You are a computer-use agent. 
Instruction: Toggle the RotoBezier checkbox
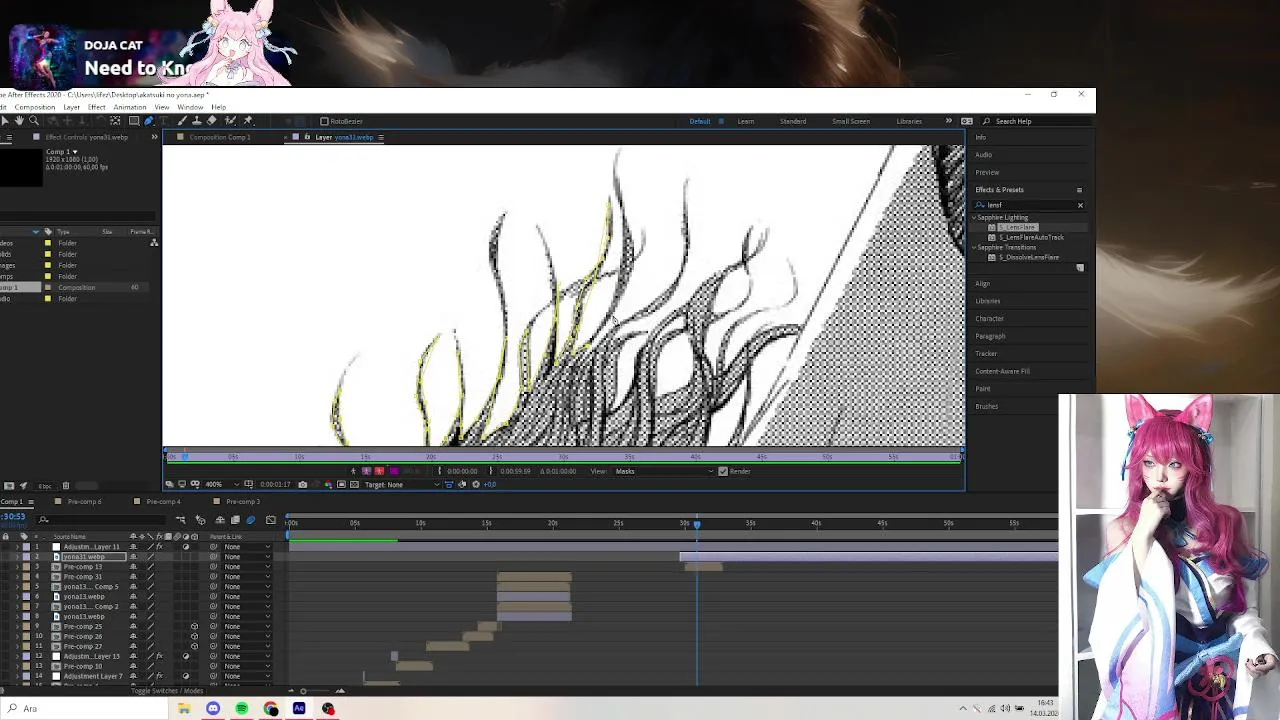click(324, 121)
